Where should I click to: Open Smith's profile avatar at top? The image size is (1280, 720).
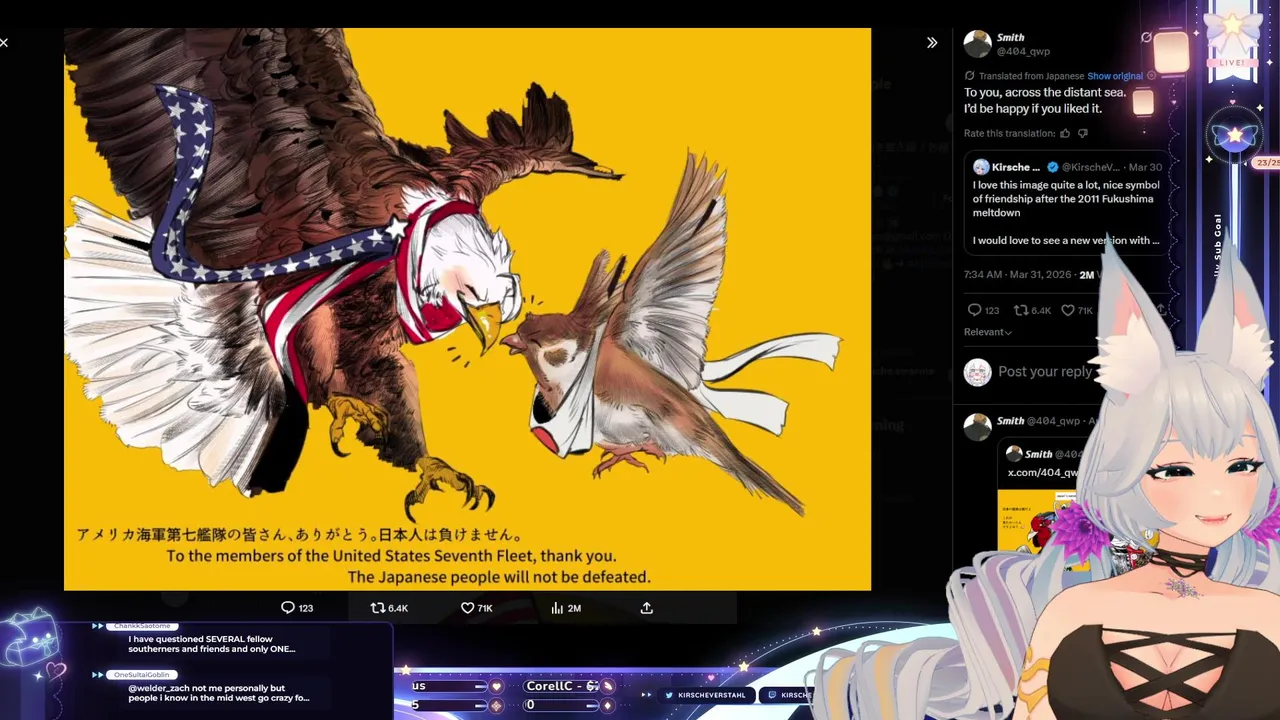click(977, 44)
